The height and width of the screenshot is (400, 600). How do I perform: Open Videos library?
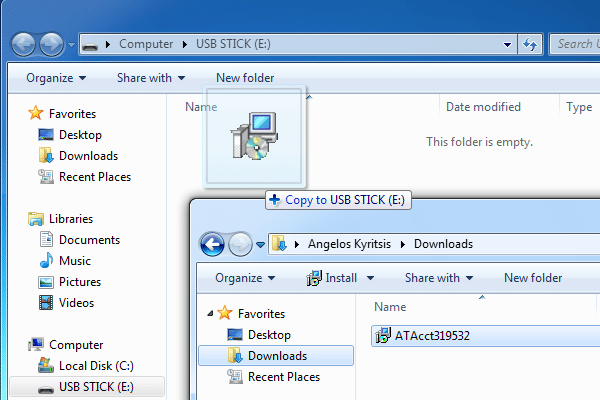tap(77, 303)
